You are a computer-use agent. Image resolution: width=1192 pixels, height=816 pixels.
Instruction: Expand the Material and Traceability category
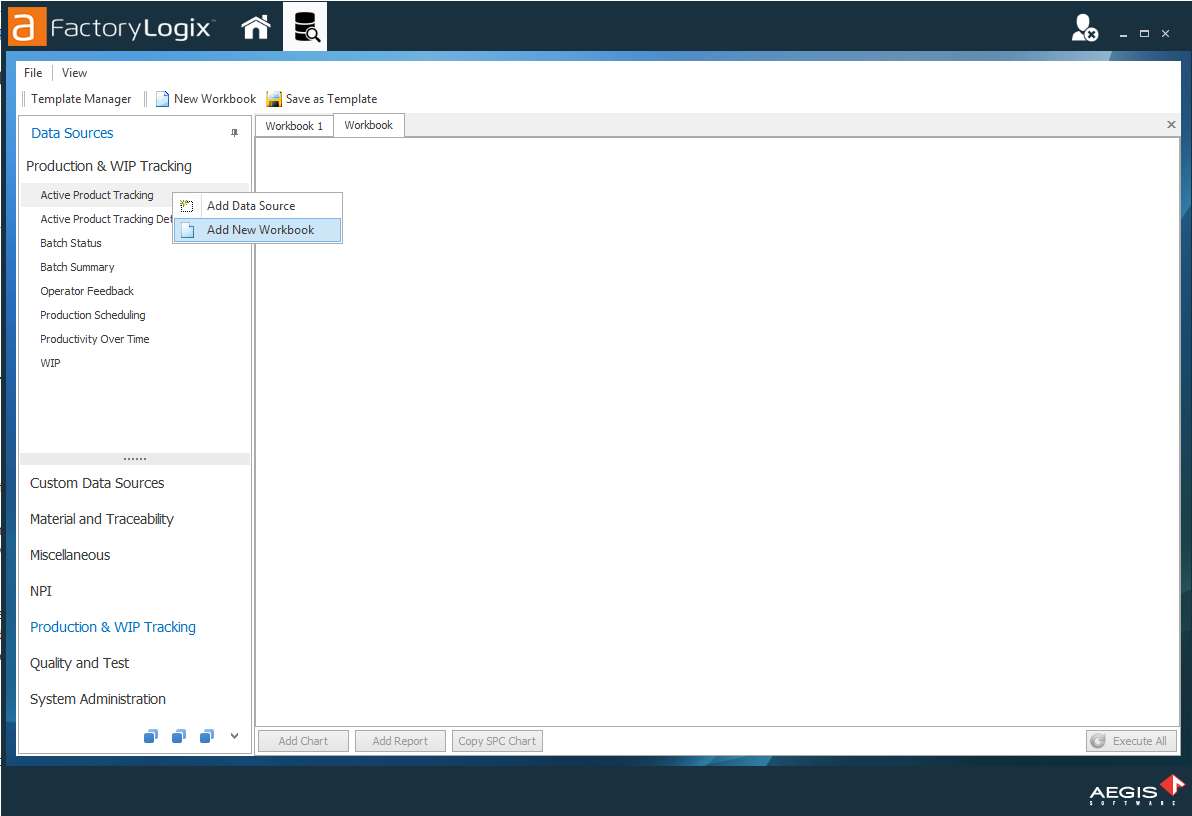[x=101, y=519]
